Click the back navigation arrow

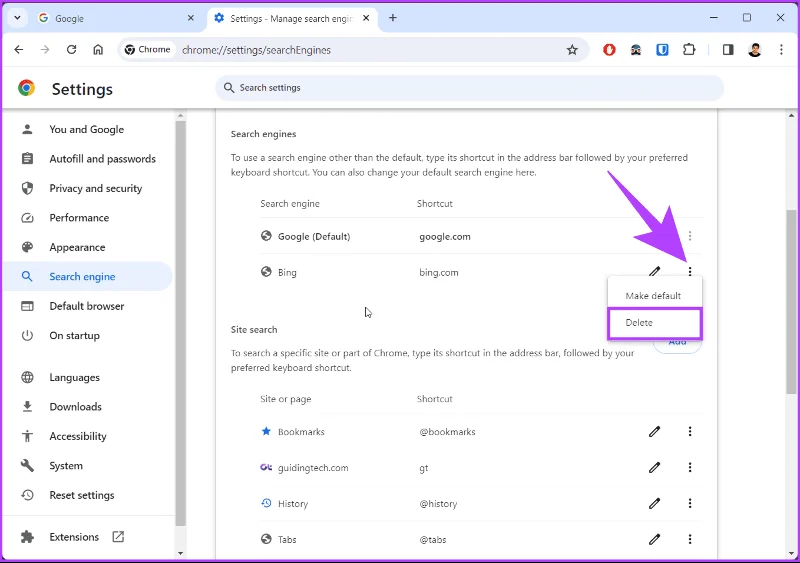[x=19, y=50]
